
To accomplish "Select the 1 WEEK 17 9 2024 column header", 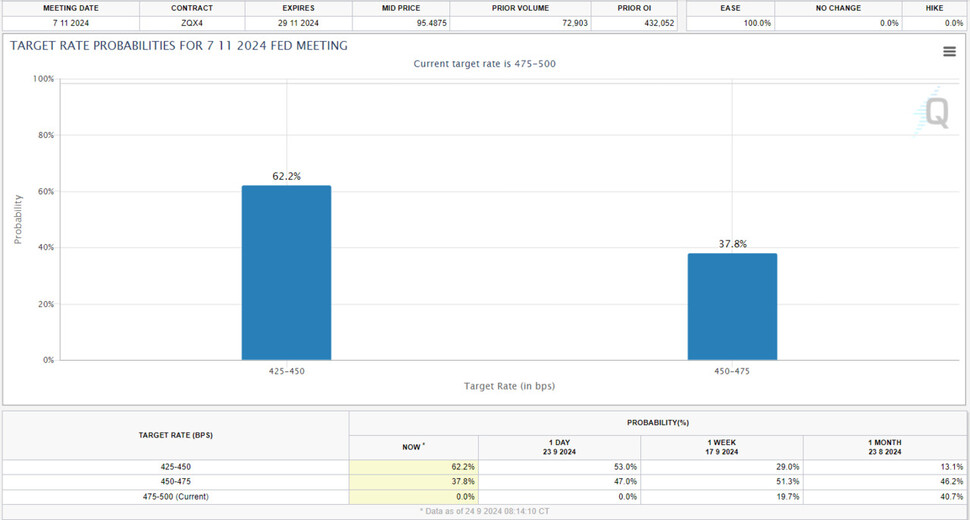I will [x=721, y=447].
